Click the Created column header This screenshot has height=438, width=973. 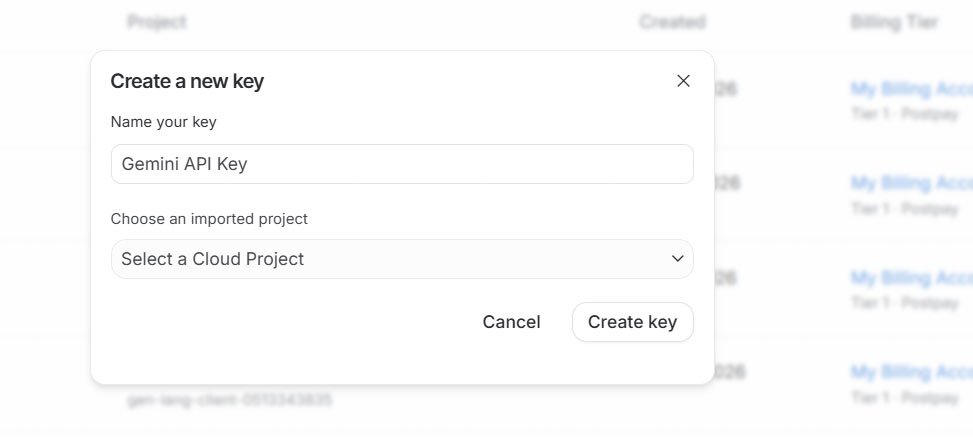pos(672,22)
